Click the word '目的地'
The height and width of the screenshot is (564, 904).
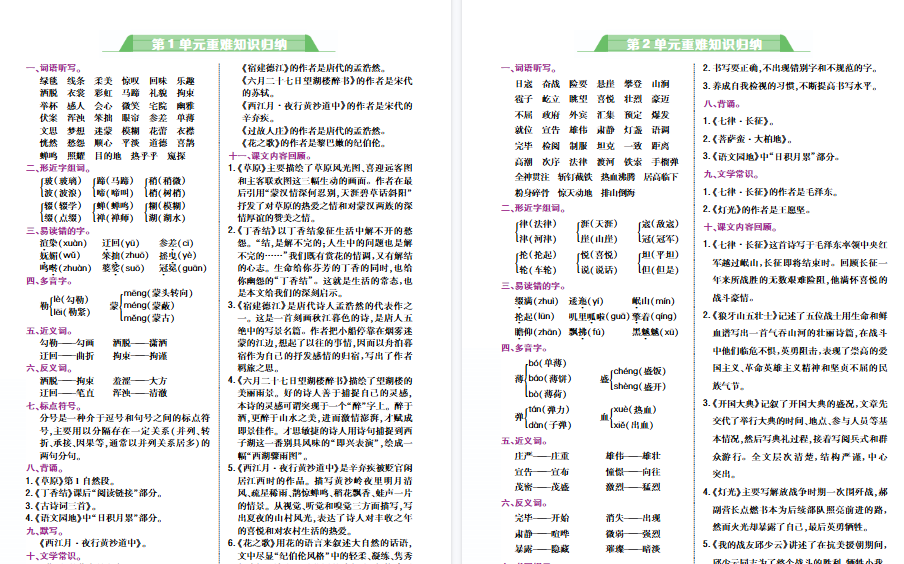click(108, 156)
